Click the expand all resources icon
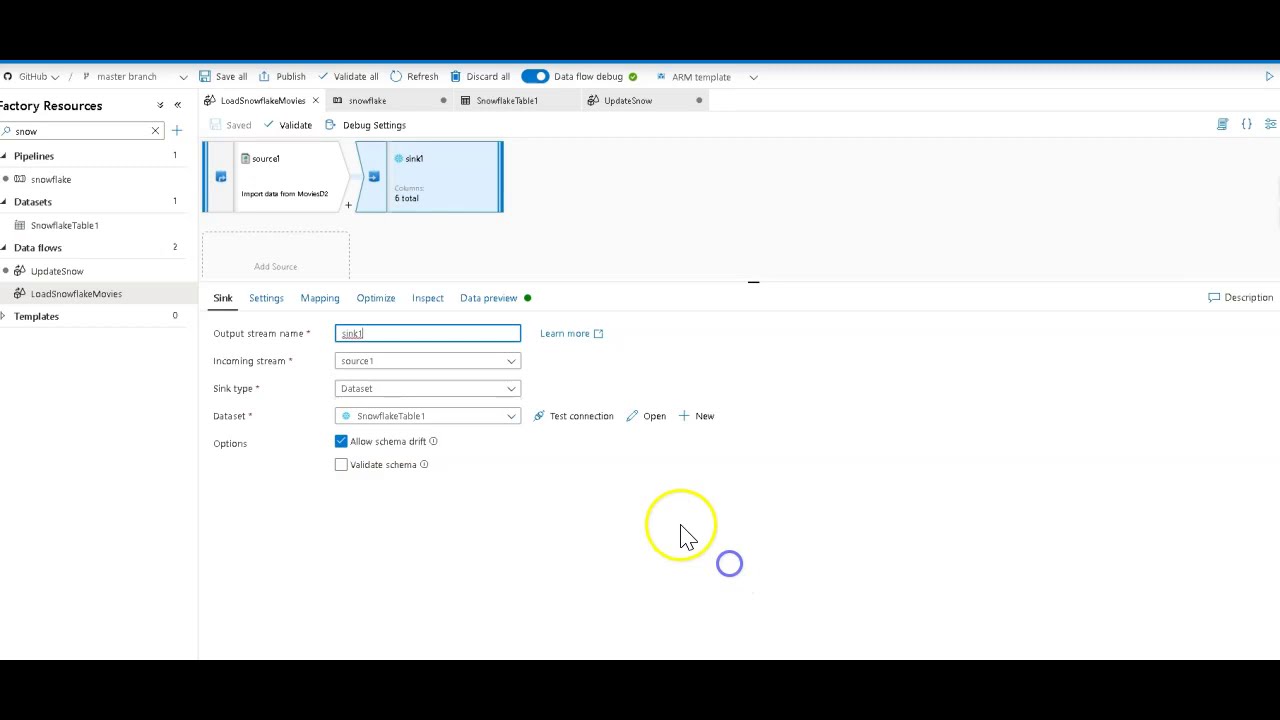Image resolution: width=1280 pixels, height=720 pixels. click(x=160, y=105)
